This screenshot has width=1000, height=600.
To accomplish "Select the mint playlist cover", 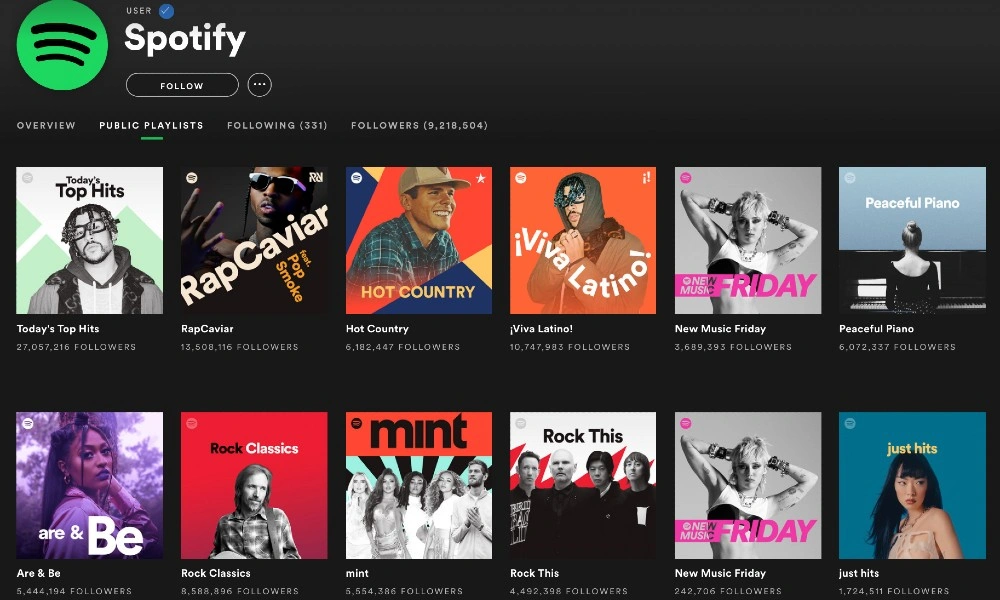I will [419, 485].
